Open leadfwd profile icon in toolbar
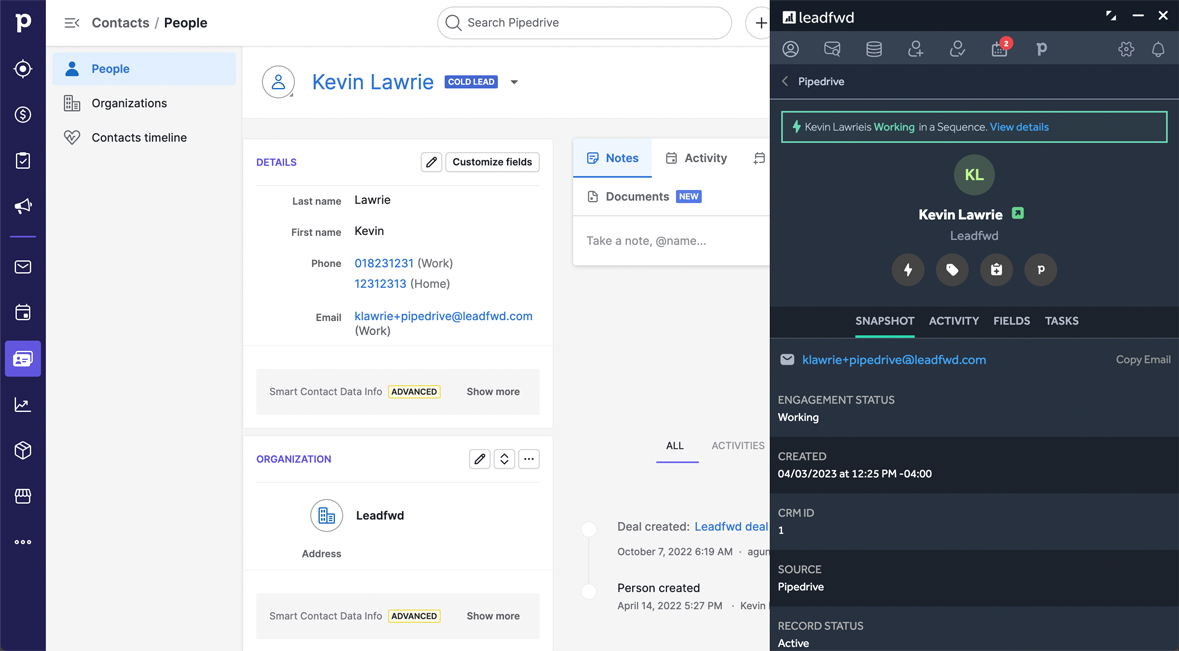Image resolution: width=1179 pixels, height=651 pixels. pyautogui.click(x=790, y=49)
